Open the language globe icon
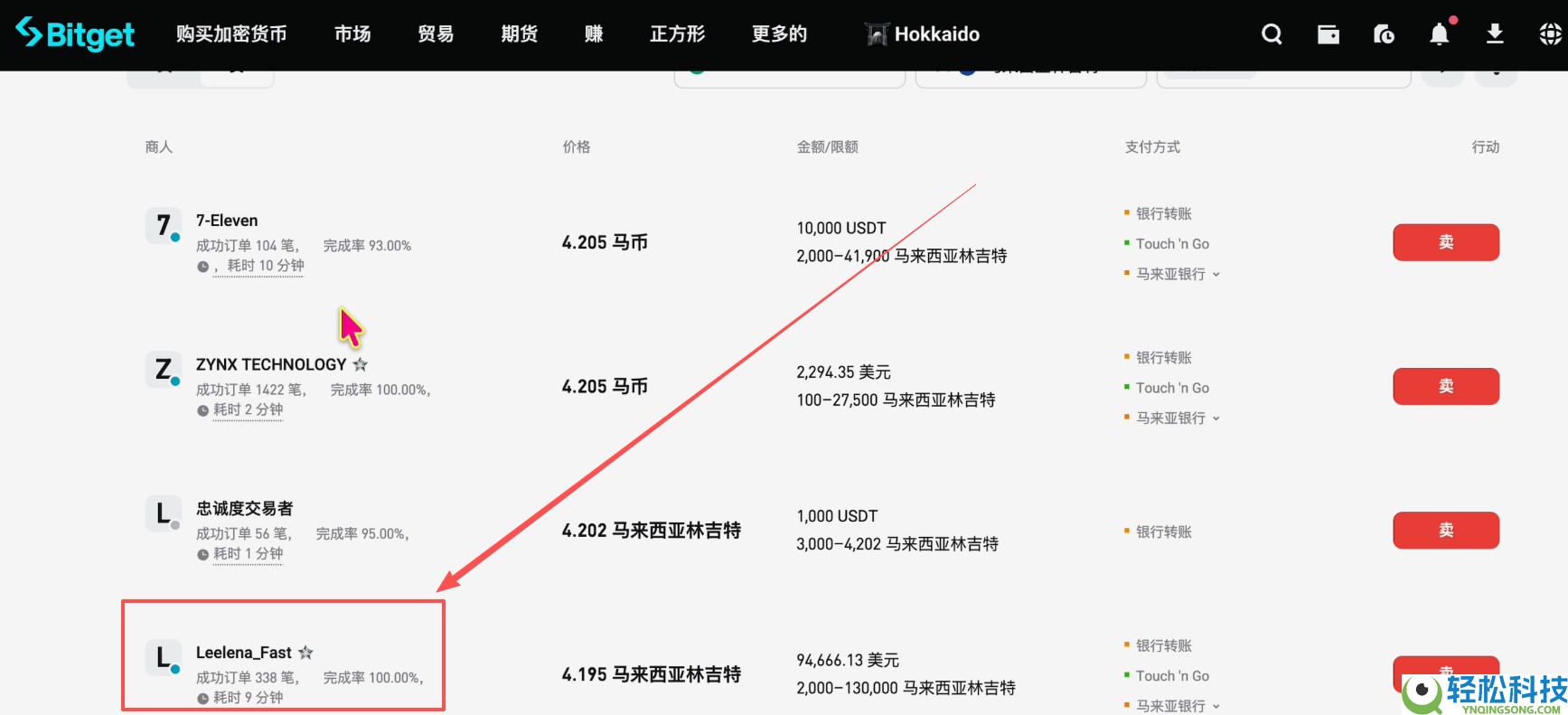Viewport: 1568px width, 715px height. tap(1551, 34)
